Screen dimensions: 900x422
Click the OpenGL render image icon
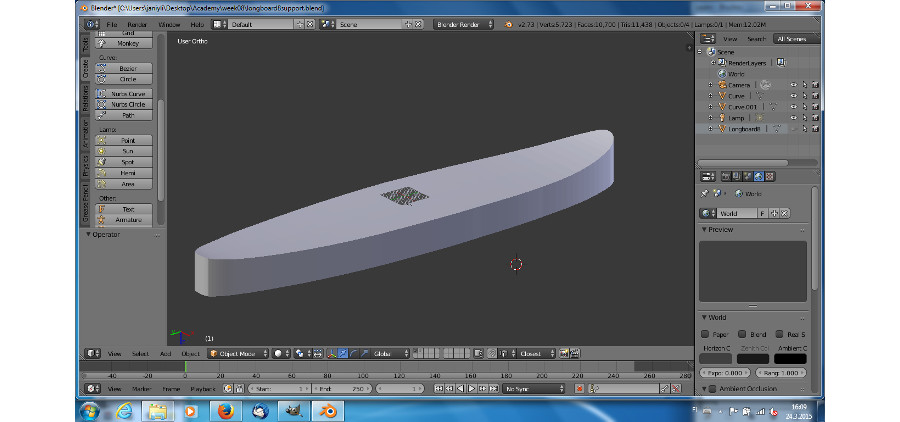click(564, 354)
